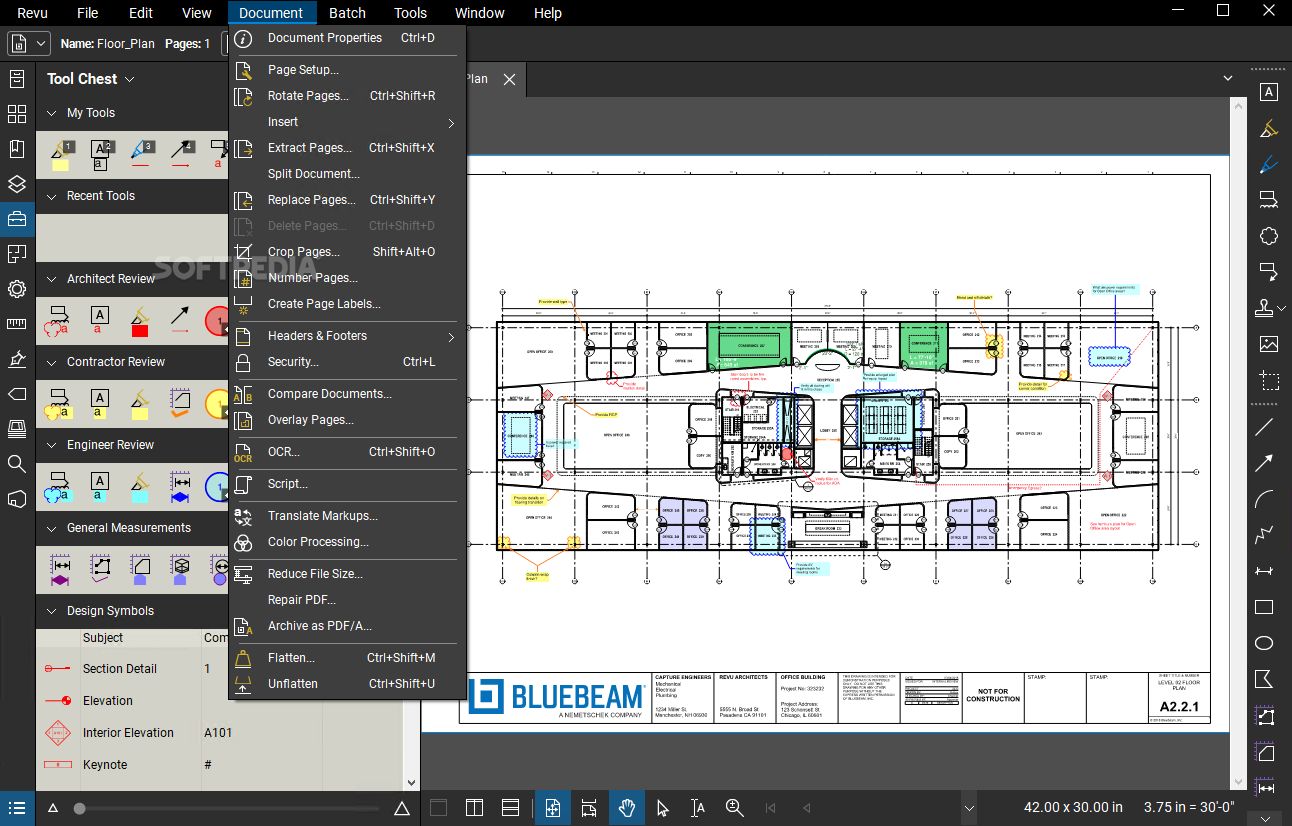The image size is (1292, 826).
Task: Select the Tool Chest briefcase icon
Action: tap(17, 219)
